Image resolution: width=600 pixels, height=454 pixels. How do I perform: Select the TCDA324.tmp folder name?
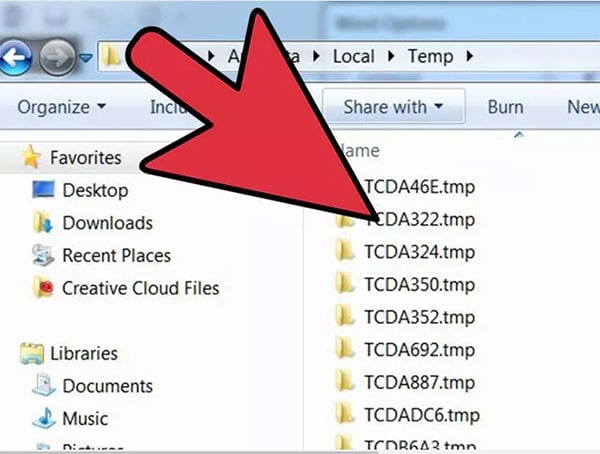[x=420, y=252]
